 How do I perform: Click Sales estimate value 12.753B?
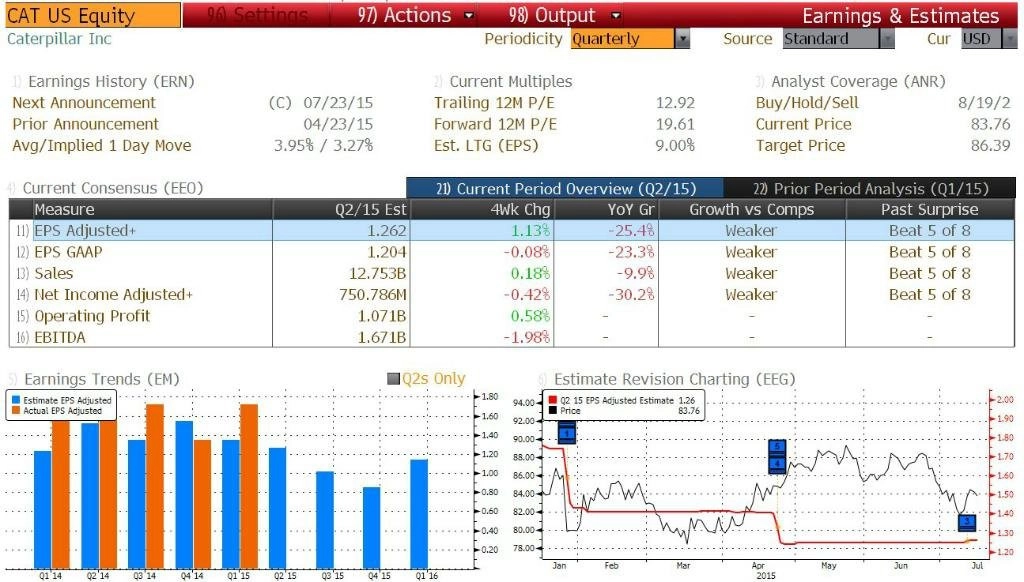(377, 273)
